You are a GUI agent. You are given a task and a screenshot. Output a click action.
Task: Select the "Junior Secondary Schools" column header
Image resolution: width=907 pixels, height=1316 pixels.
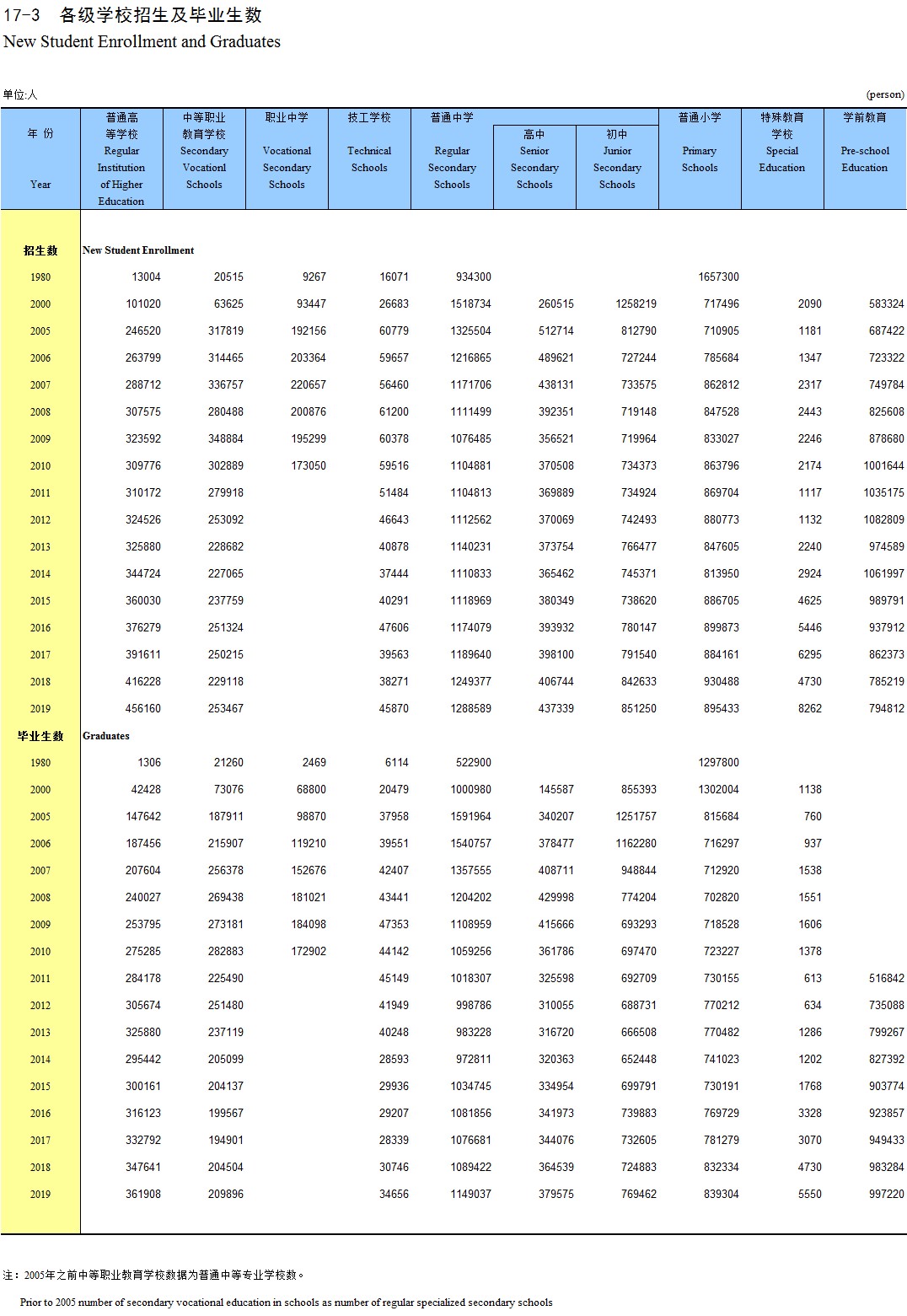[617, 167]
